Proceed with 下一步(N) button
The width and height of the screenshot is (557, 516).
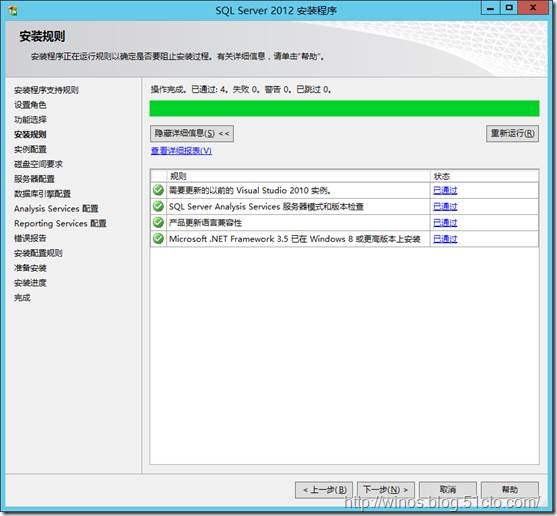coord(385,490)
